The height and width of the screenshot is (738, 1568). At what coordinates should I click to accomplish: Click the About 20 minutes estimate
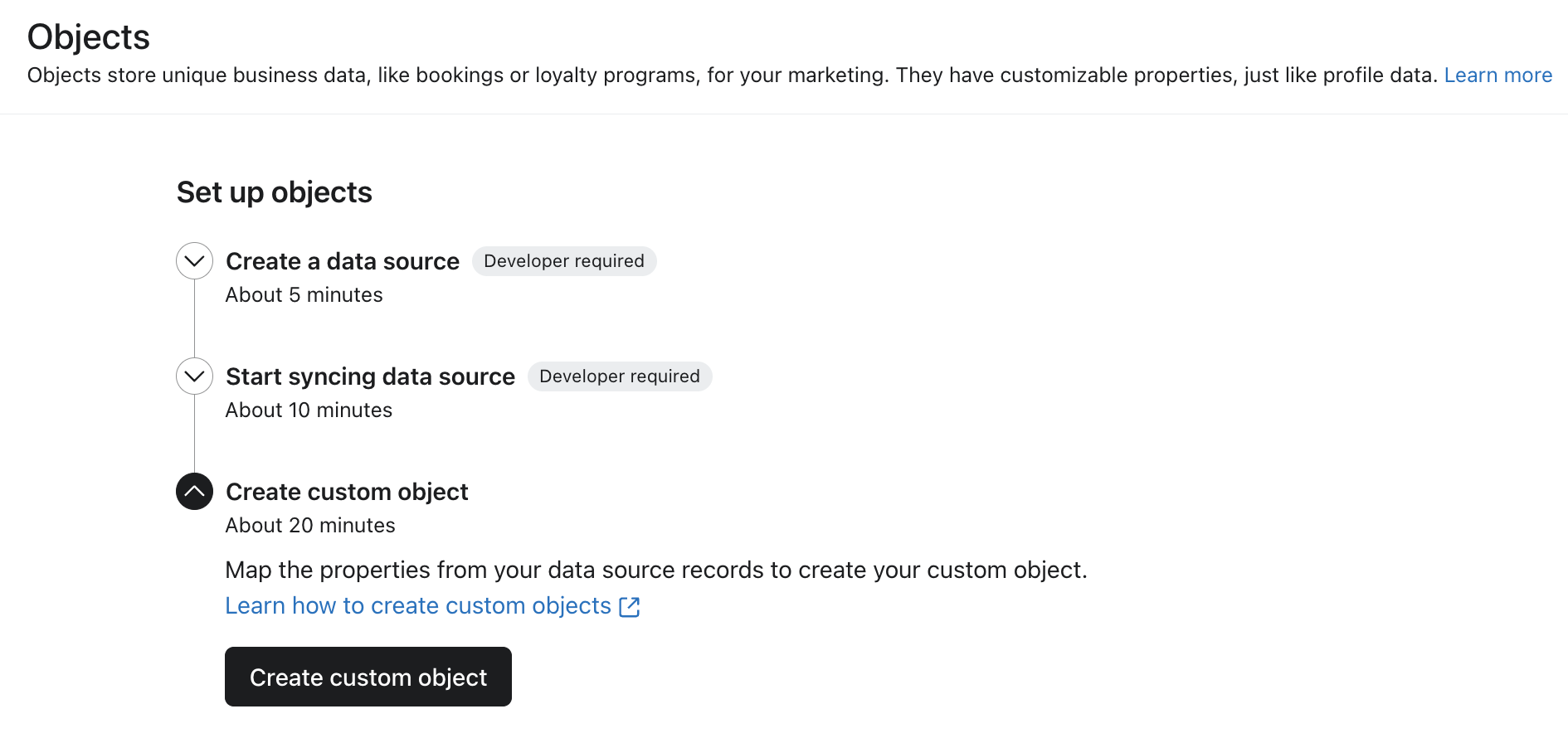click(310, 526)
